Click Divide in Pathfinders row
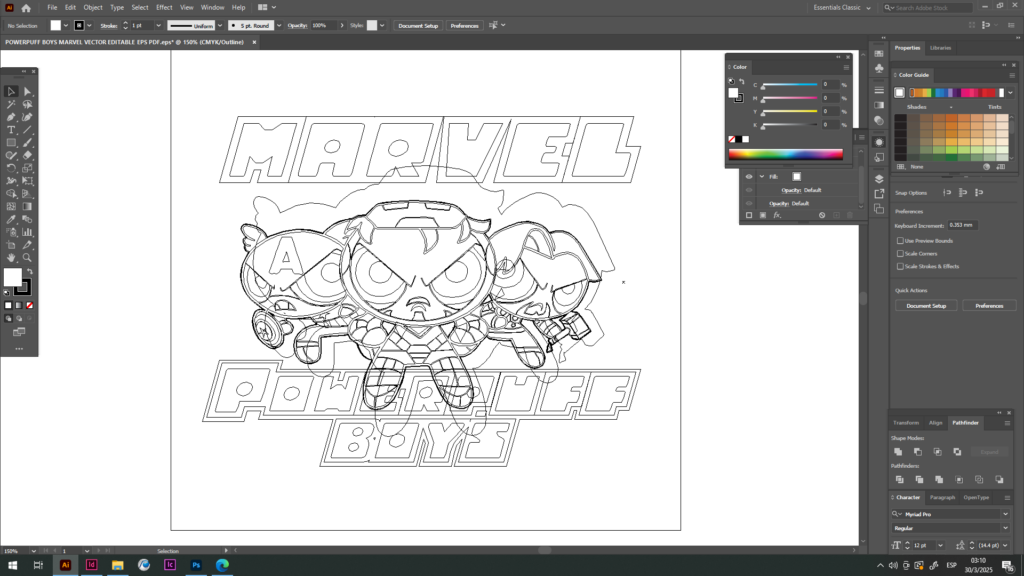The height and width of the screenshot is (576, 1024). coord(899,479)
